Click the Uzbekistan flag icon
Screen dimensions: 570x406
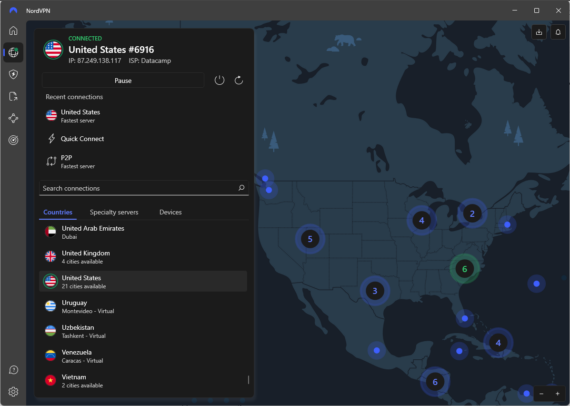[x=50, y=331]
